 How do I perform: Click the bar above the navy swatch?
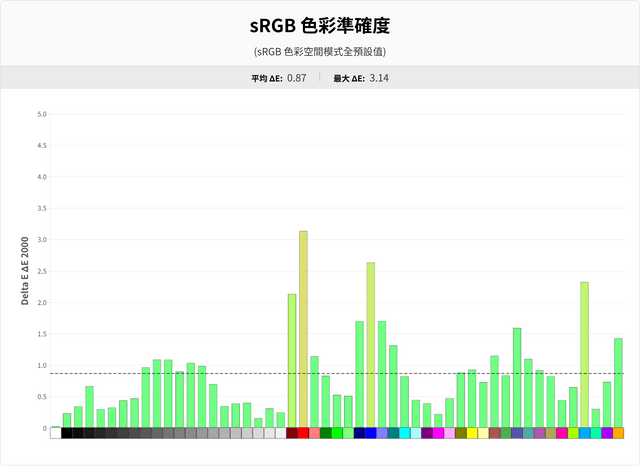coord(360,374)
